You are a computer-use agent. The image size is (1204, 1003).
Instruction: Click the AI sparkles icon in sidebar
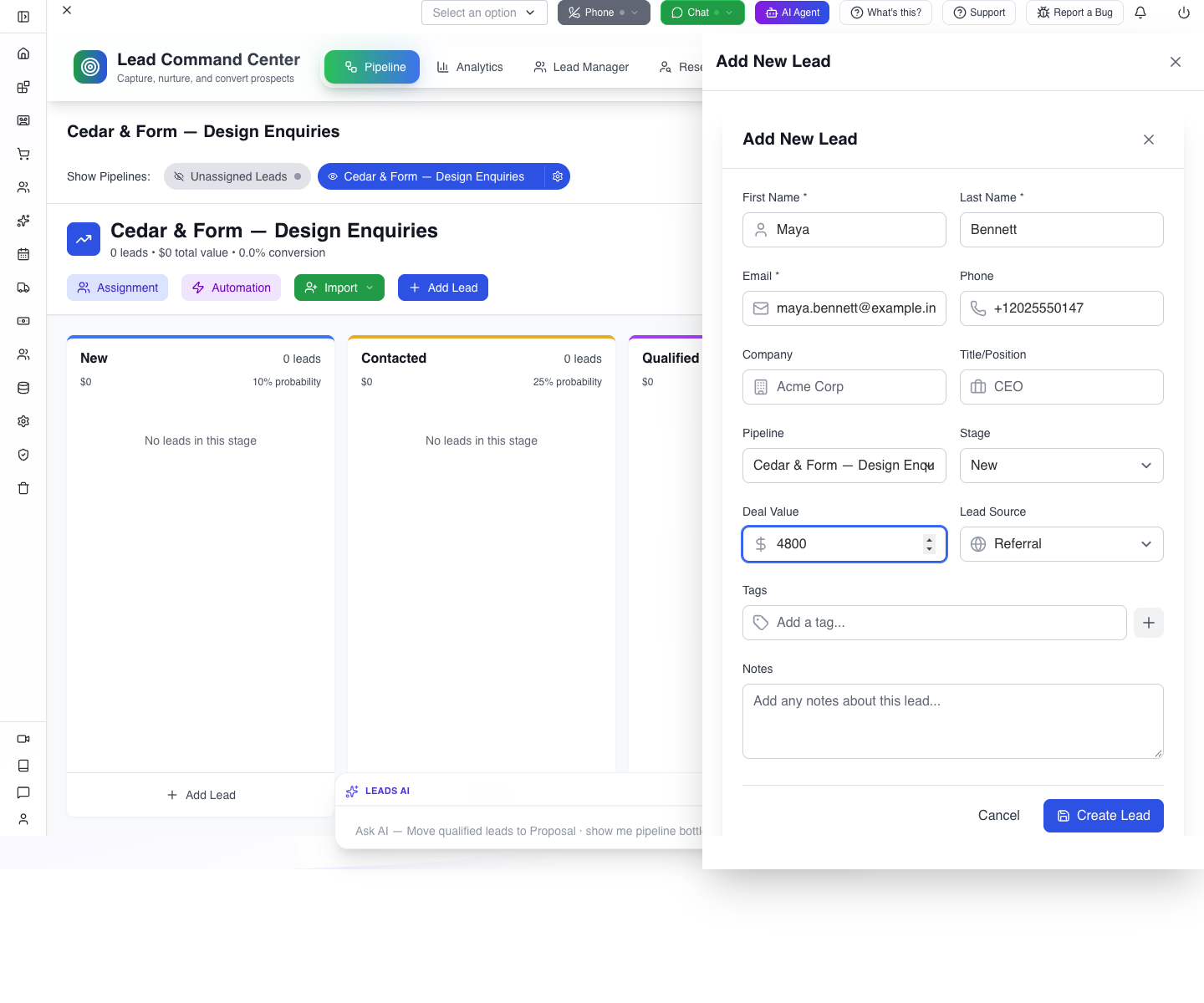(x=23, y=221)
